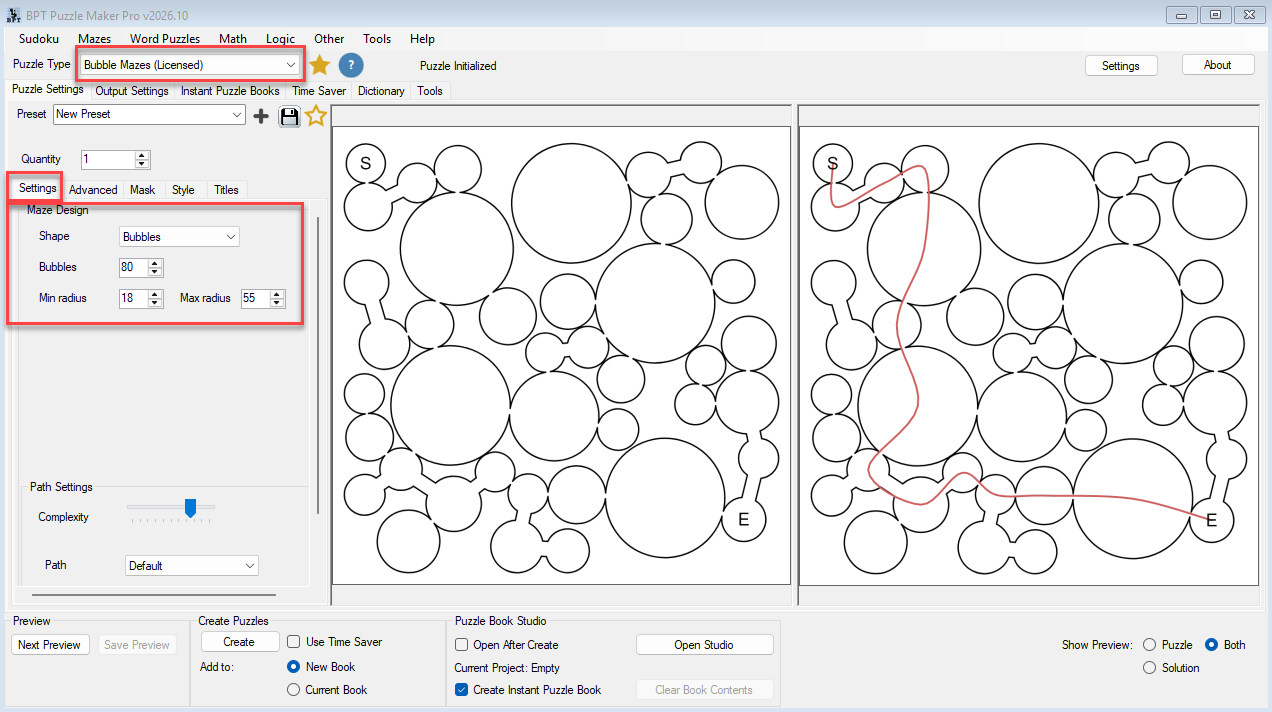
Task: Save preset with the floppy disk icon
Action: (289, 116)
